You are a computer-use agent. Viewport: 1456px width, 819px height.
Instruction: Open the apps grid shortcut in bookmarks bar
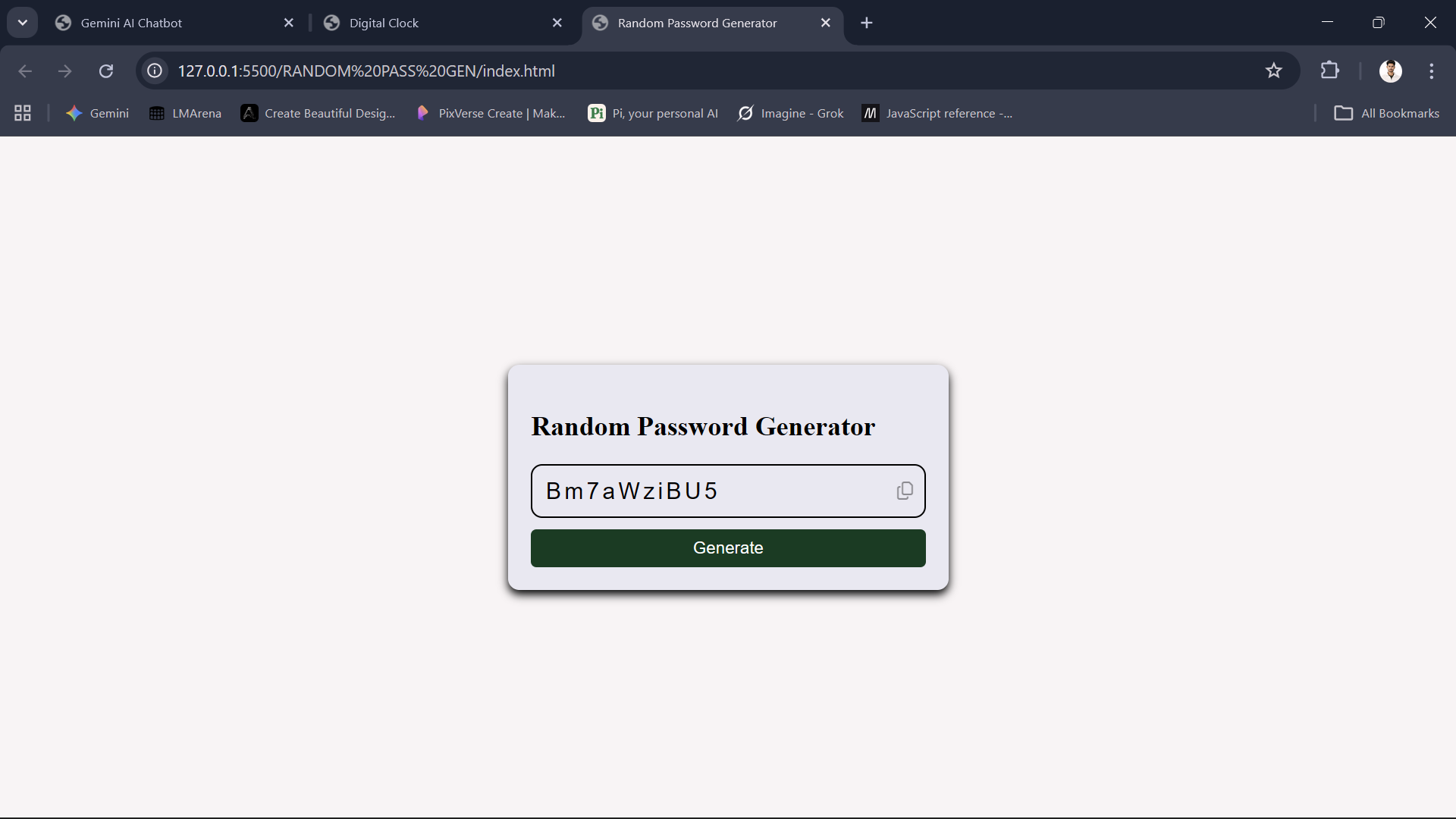point(23,113)
